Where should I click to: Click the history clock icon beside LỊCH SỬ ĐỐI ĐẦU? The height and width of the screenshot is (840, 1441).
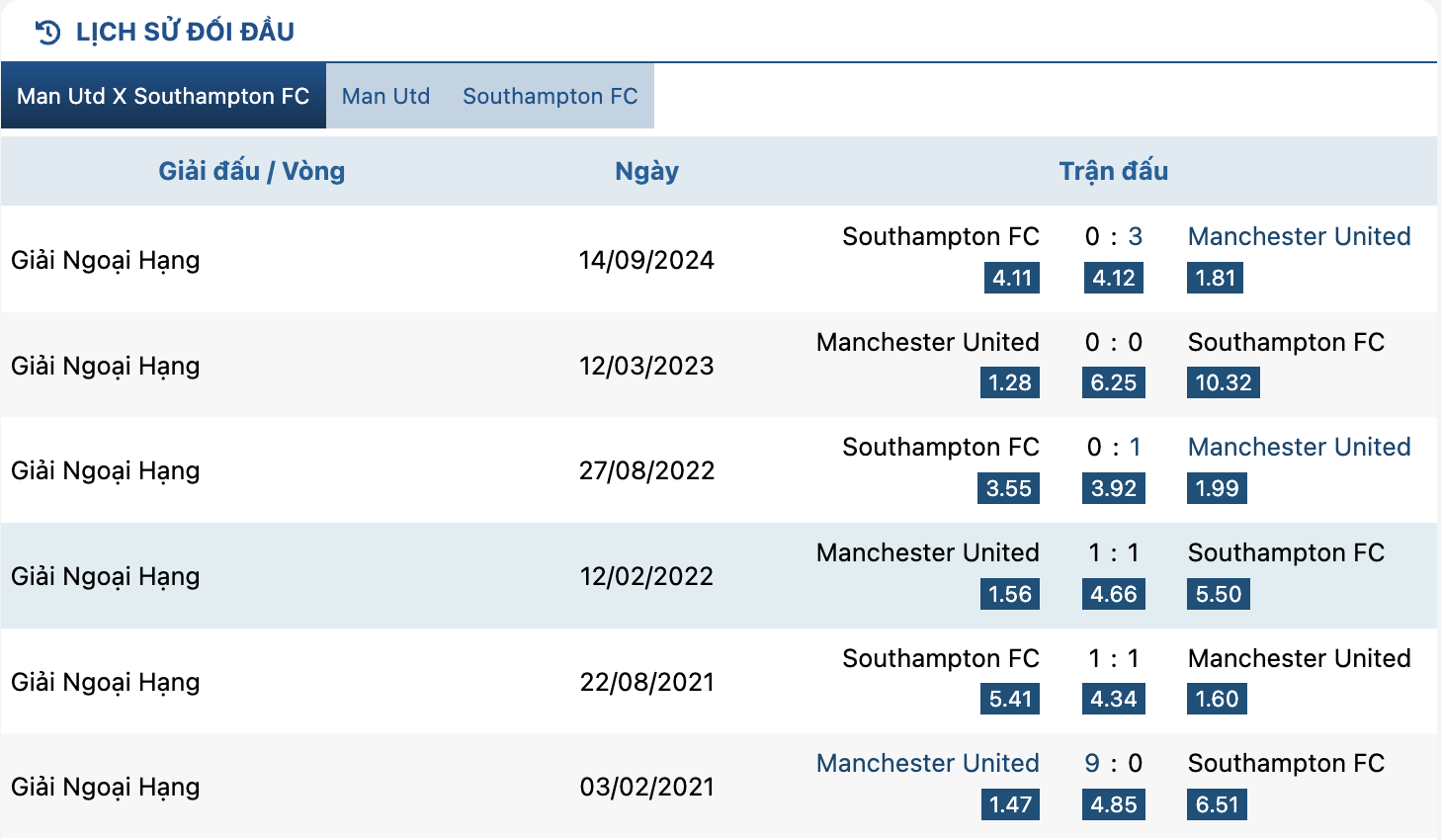point(47,33)
